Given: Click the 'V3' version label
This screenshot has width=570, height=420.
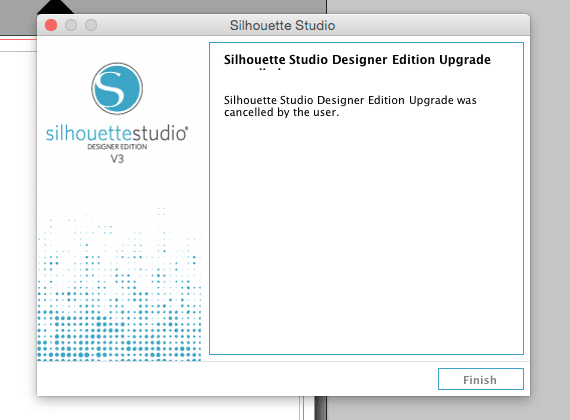Looking at the screenshot, I should (117, 159).
